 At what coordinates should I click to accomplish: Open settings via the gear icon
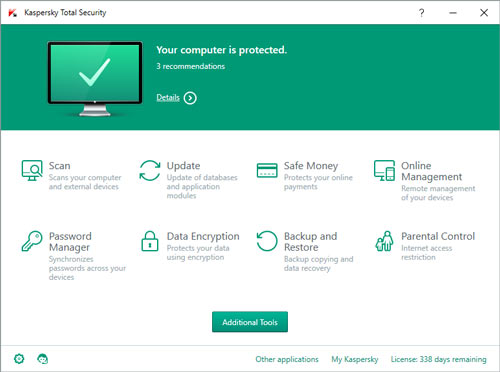click(19, 359)
